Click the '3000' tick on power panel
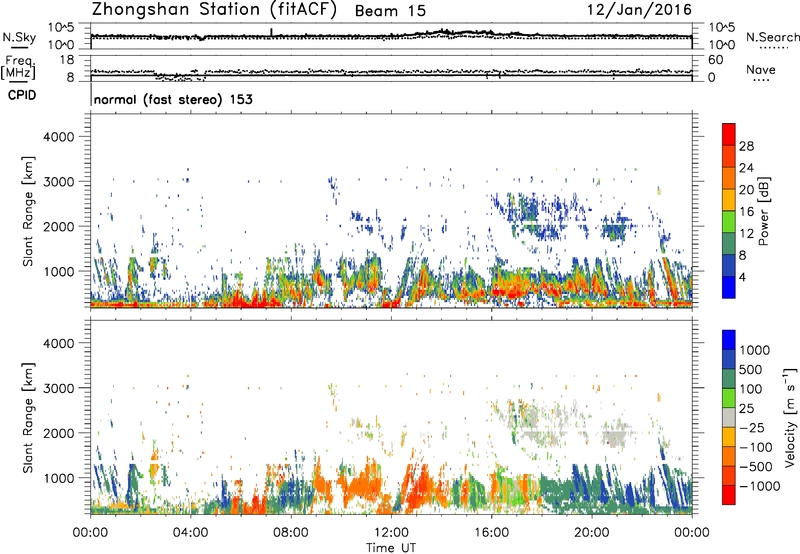The width and height of the screenshot is (800, 554). point(58,182)
